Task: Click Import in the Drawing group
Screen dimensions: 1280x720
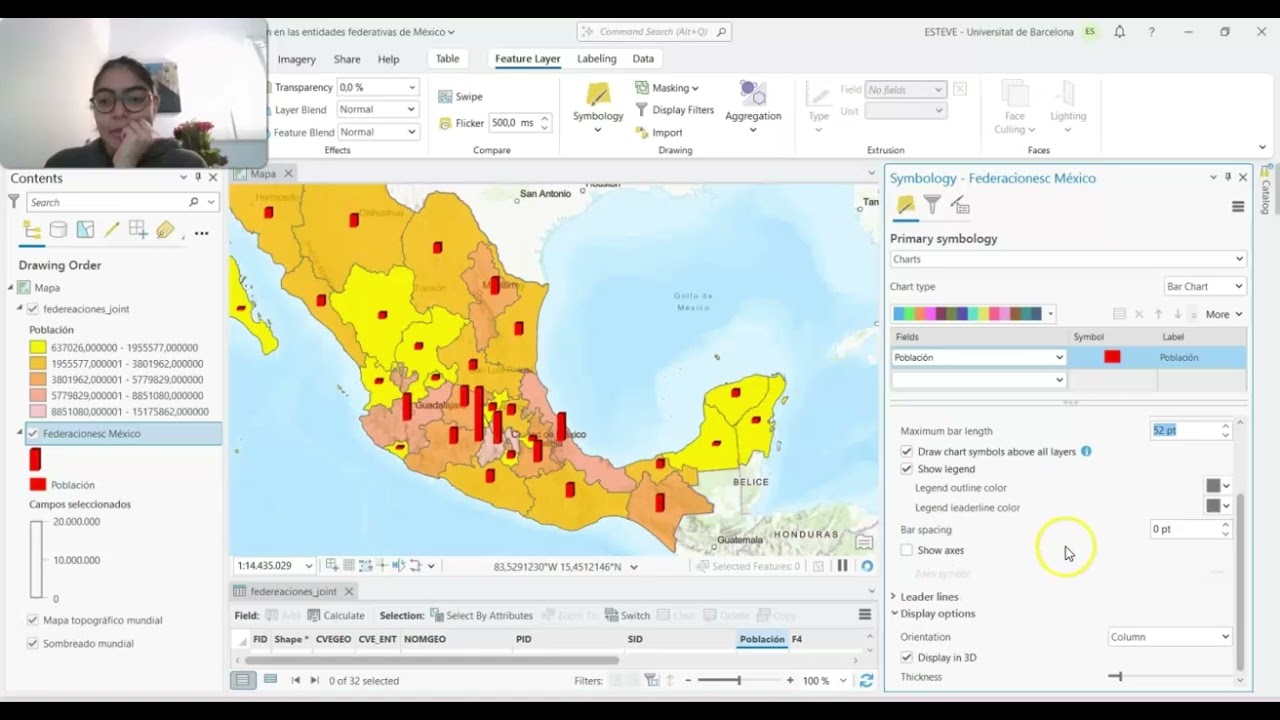Action: tap(659, 132)
